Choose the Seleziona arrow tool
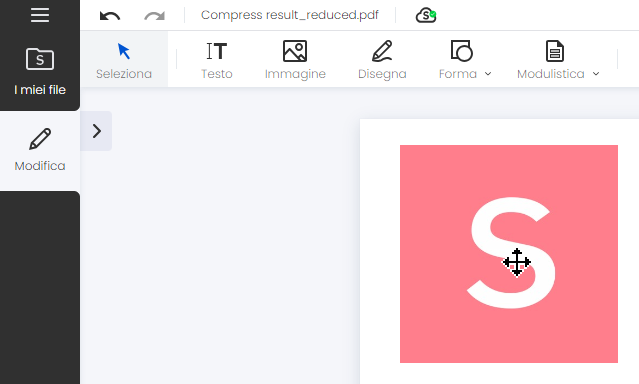Image resolution: width=639 pixels, height=384 pixels. point(124,60)
